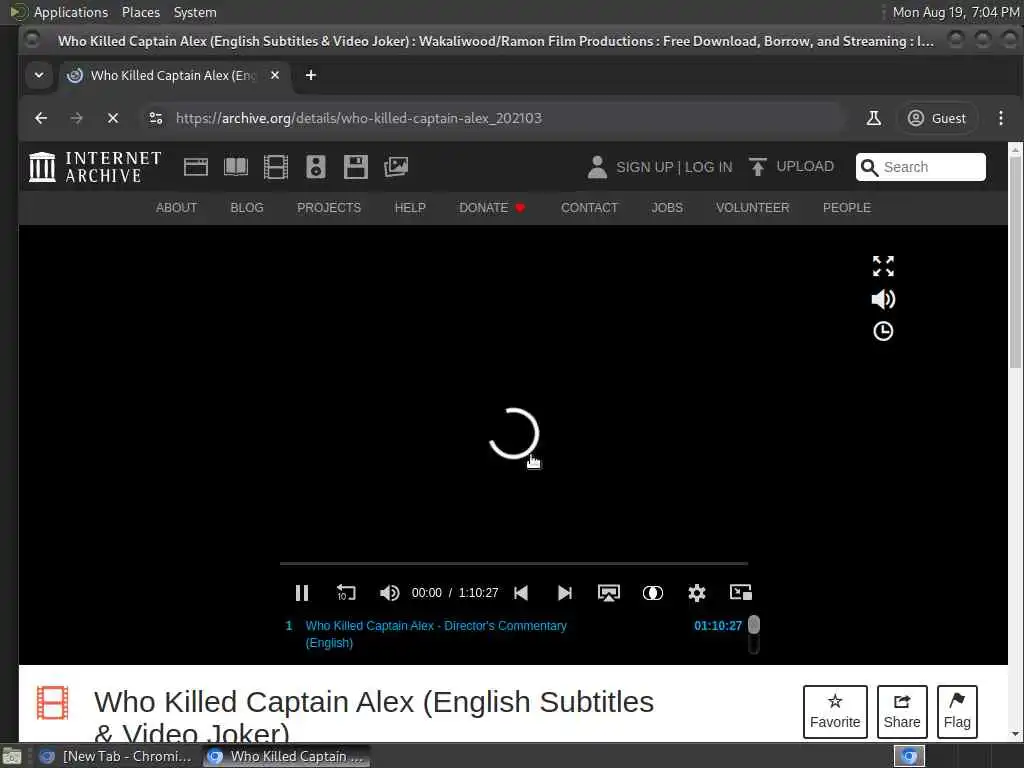
Task: Toggle picture-in-picture mode
Action: click(x=741, y=592)
